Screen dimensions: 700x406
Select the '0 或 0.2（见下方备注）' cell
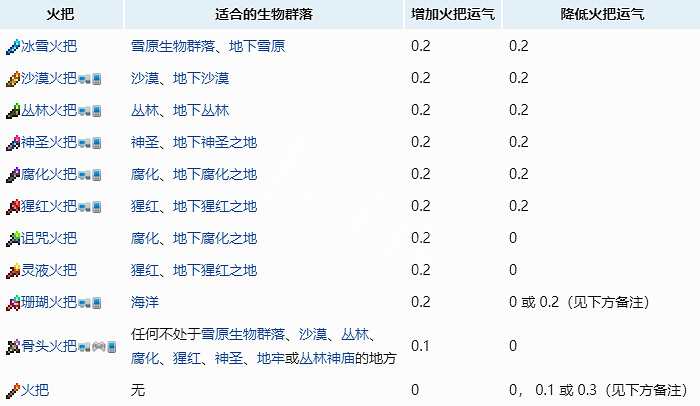pos(579,302)
